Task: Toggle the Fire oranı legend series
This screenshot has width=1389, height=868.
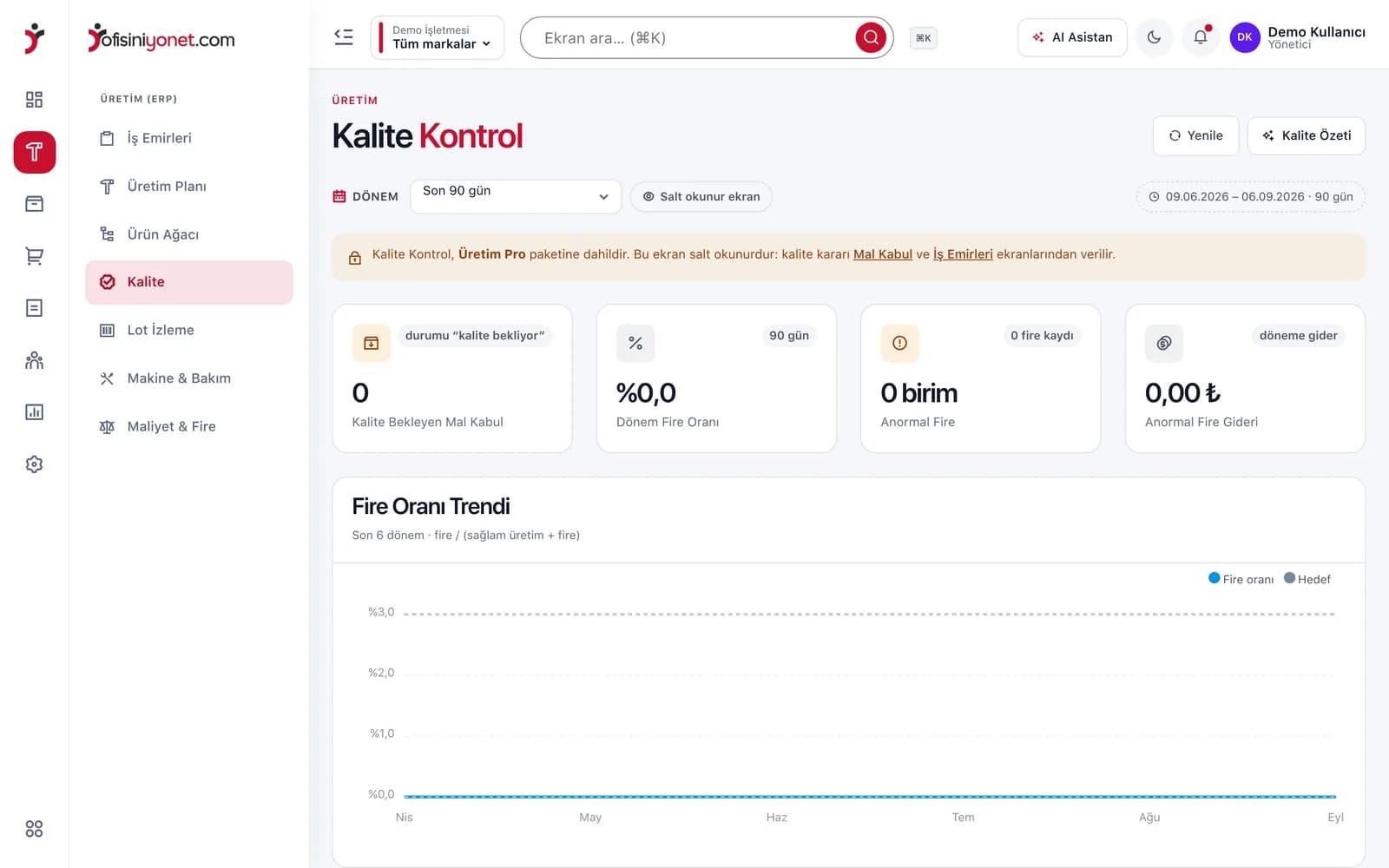Action: point(1241,579)
